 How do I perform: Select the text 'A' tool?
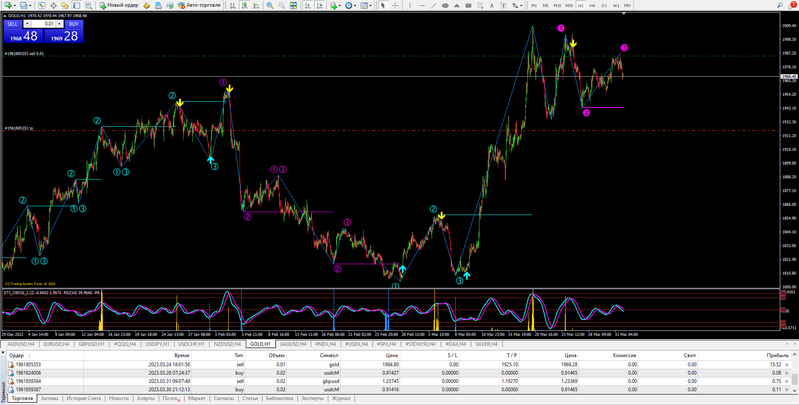click(x=492, y=6)
